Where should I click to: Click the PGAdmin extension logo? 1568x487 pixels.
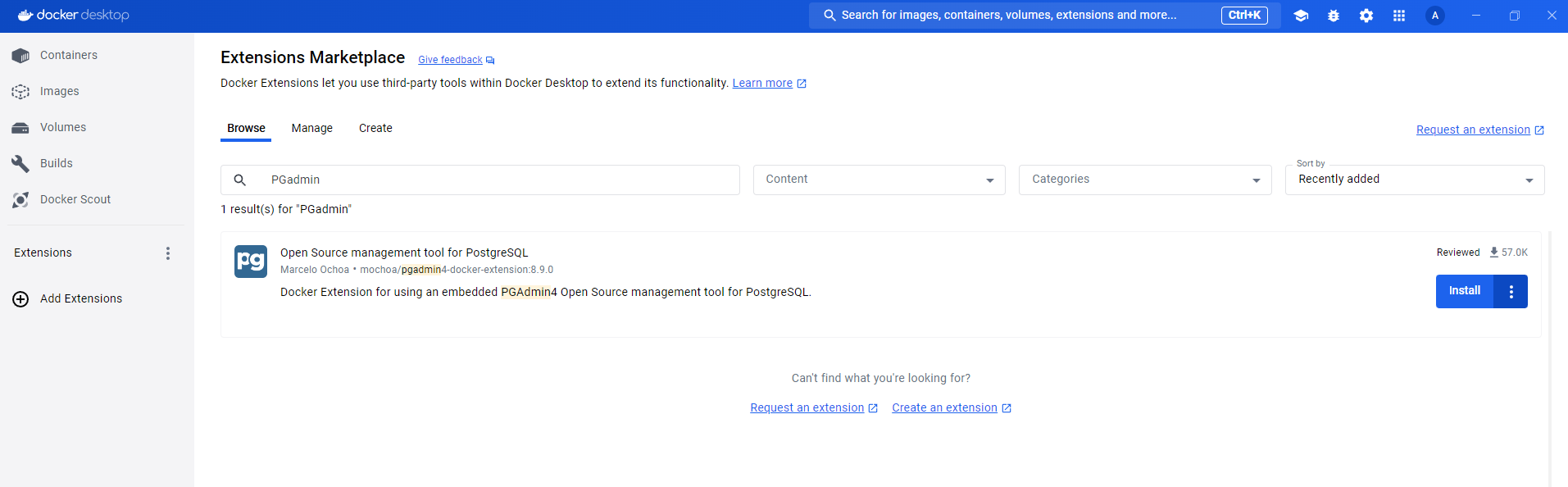(x=251, y=262)
